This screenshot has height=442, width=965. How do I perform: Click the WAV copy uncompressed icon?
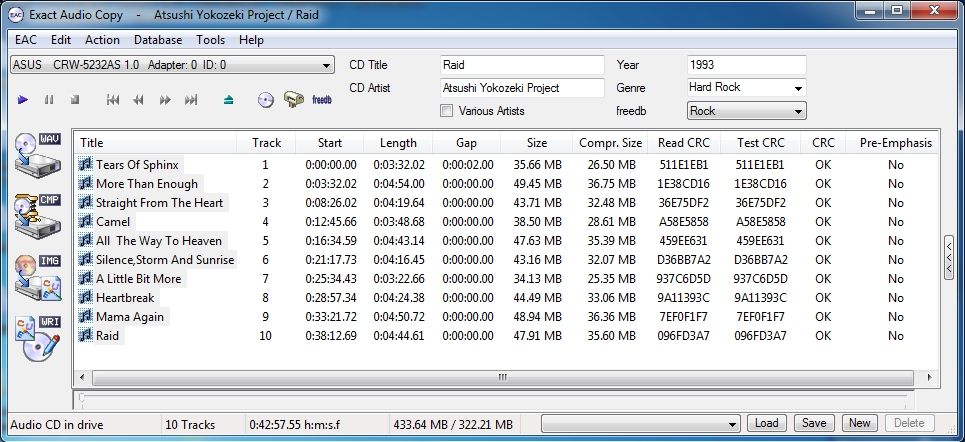(x=38, y=152)
